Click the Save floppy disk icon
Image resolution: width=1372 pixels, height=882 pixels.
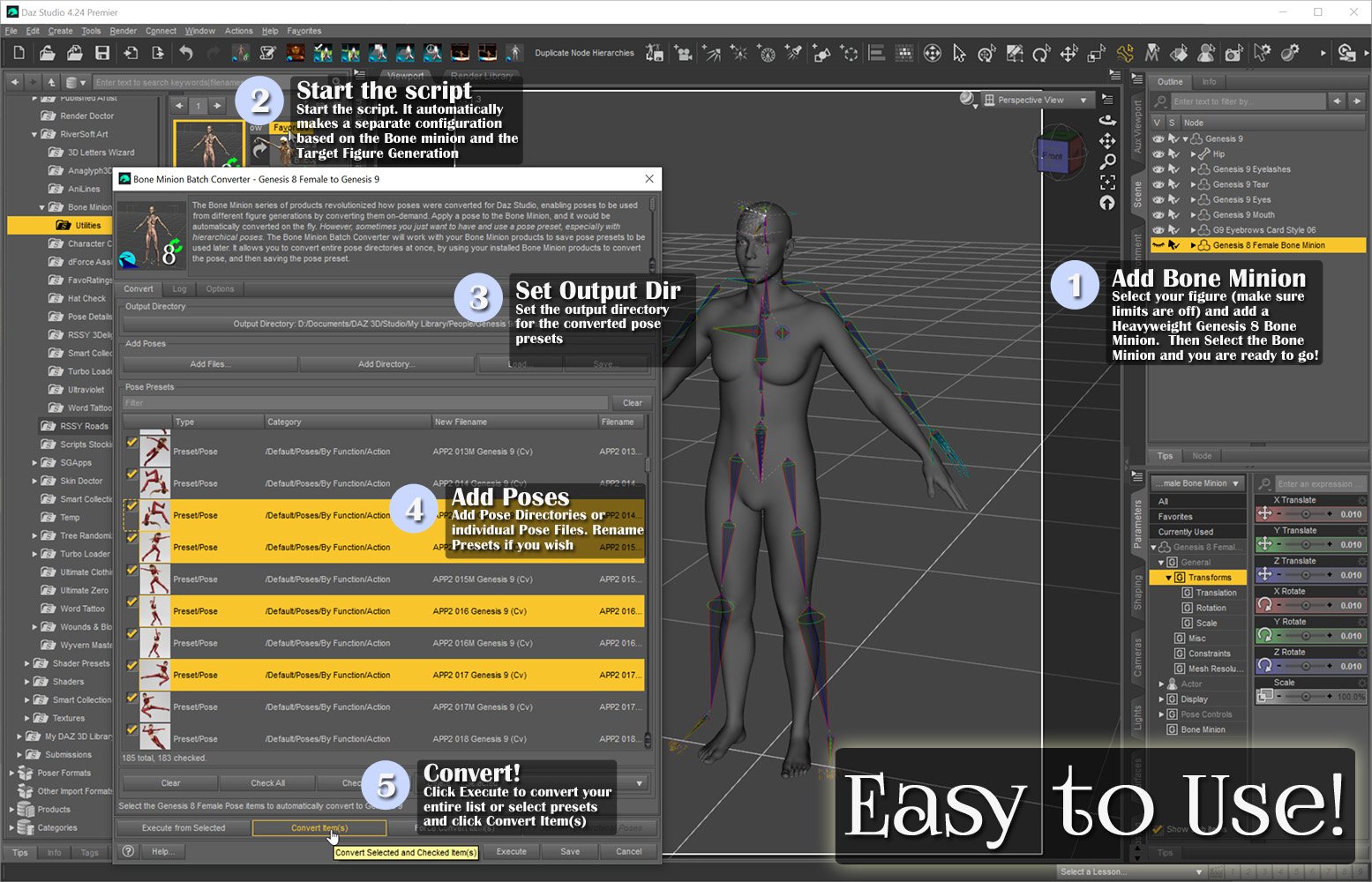[102, 54]
